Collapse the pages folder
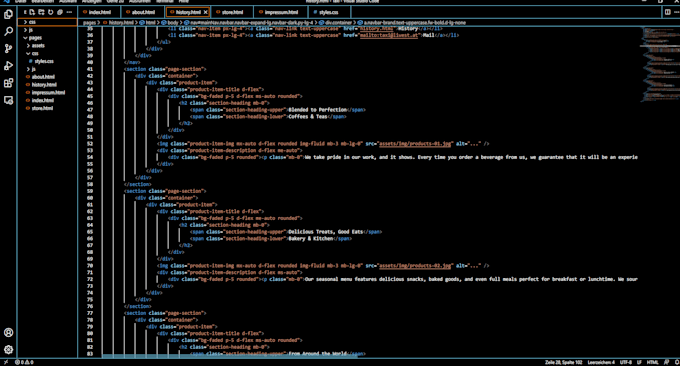 click(47, 38)
